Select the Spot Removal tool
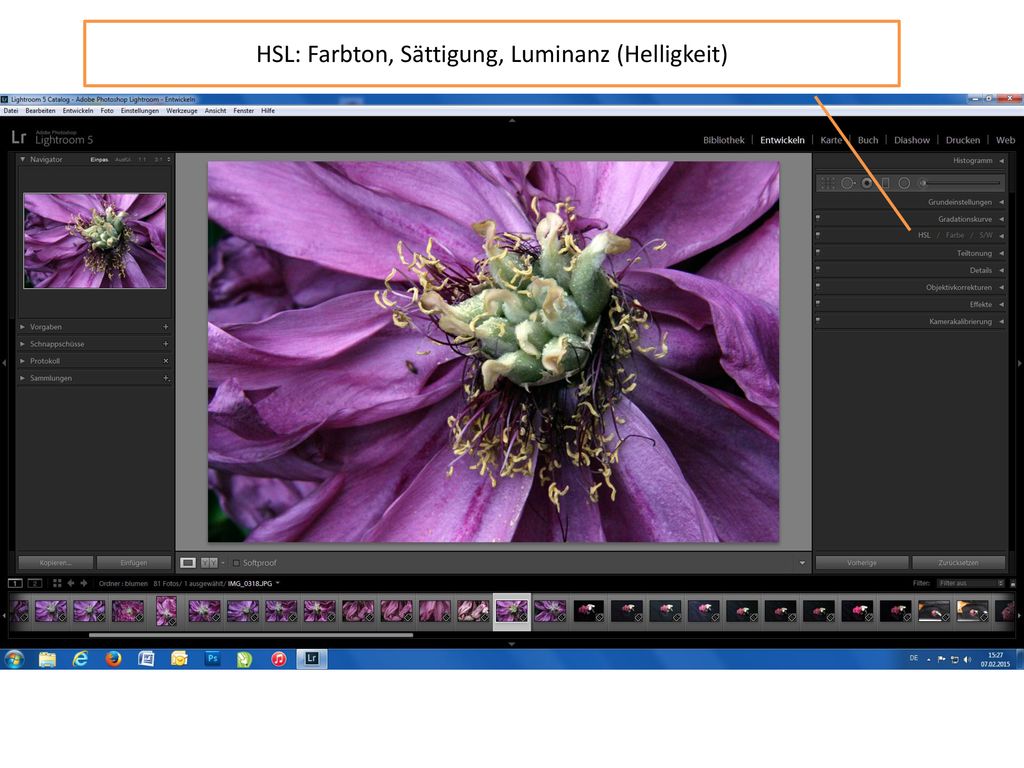Viewport: 1024px width, 768px height. 847,184
